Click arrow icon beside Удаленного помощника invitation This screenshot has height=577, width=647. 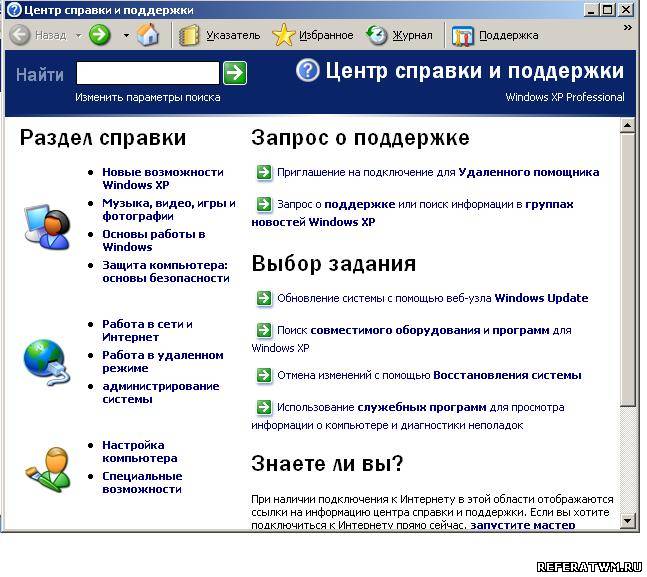264,172
